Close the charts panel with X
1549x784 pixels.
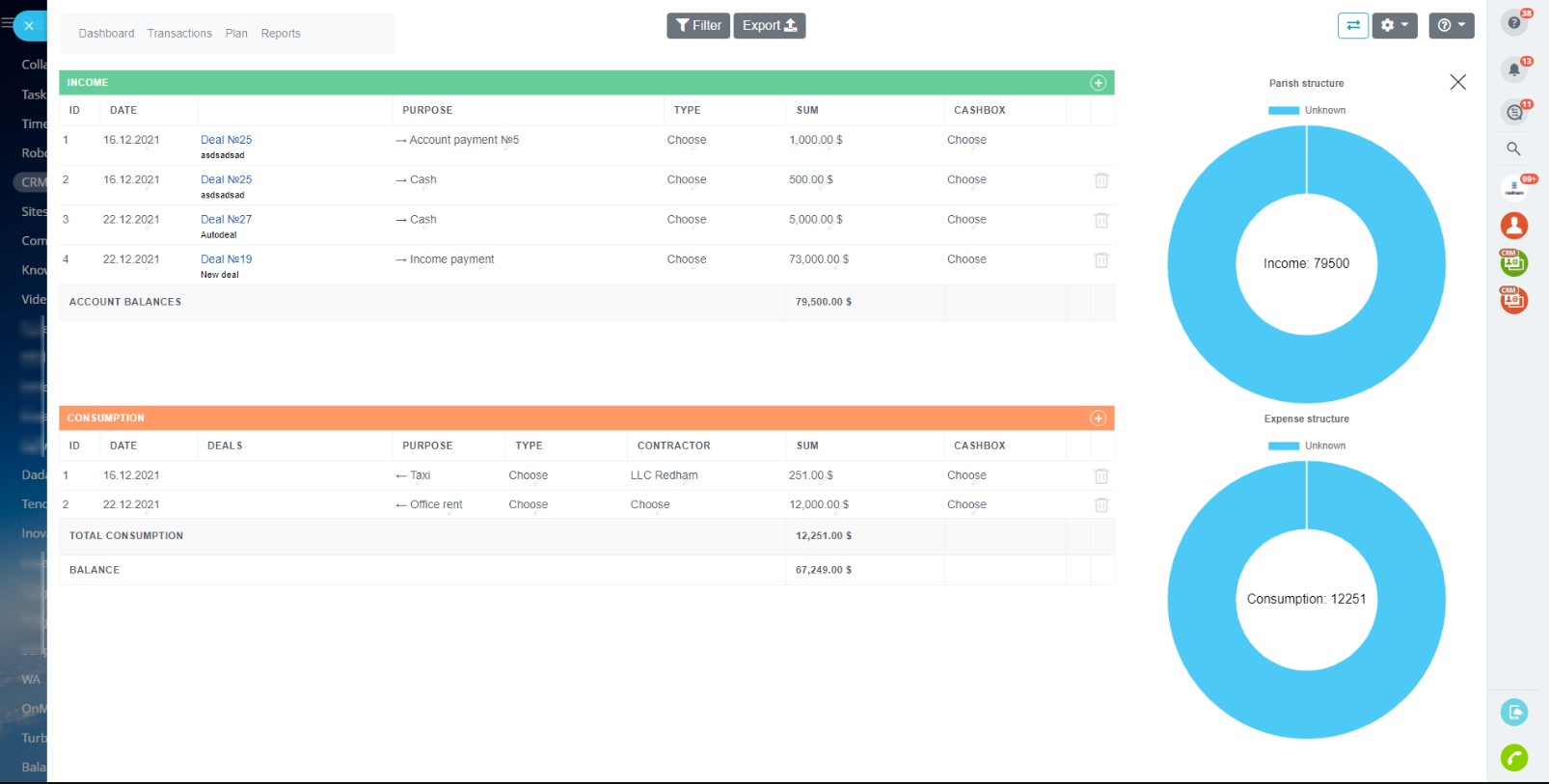point(1457,83)
